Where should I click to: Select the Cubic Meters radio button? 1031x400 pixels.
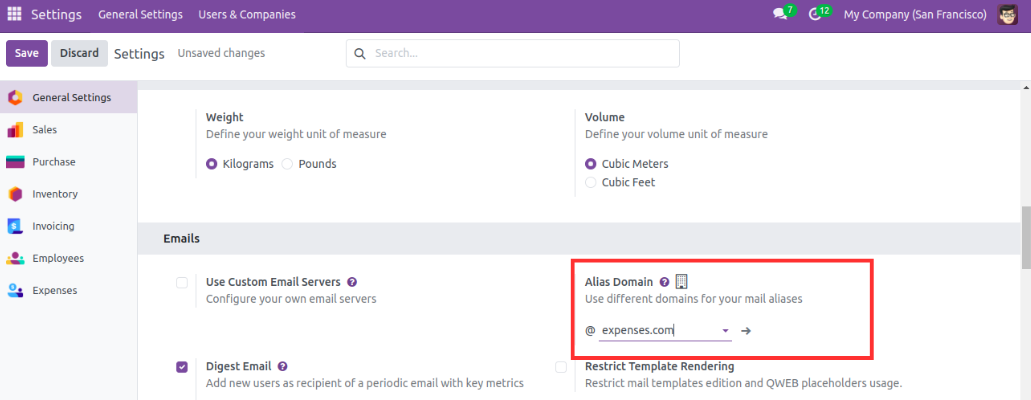click(590, 164)
